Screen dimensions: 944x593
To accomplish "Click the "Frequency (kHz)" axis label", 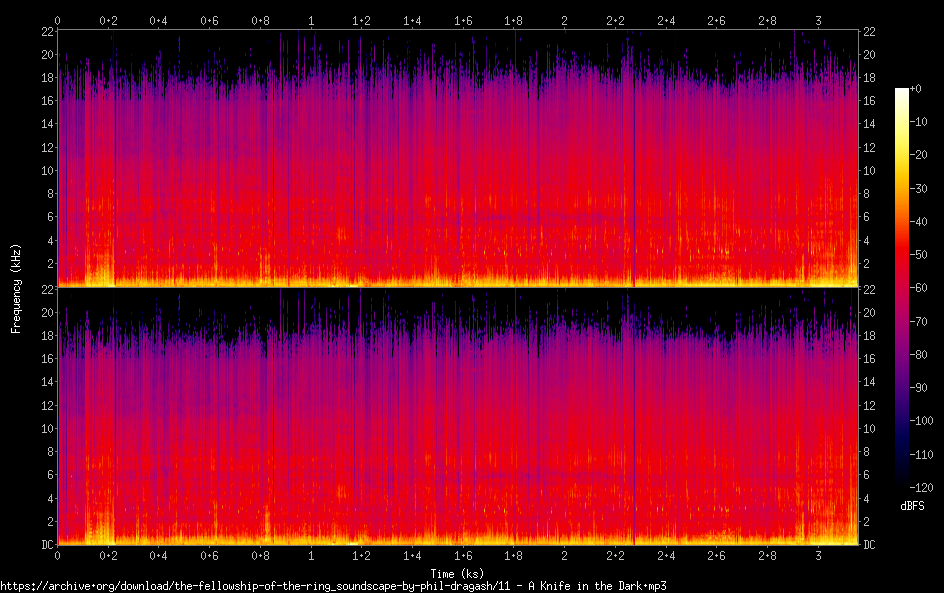I will [x=16, y=288].
